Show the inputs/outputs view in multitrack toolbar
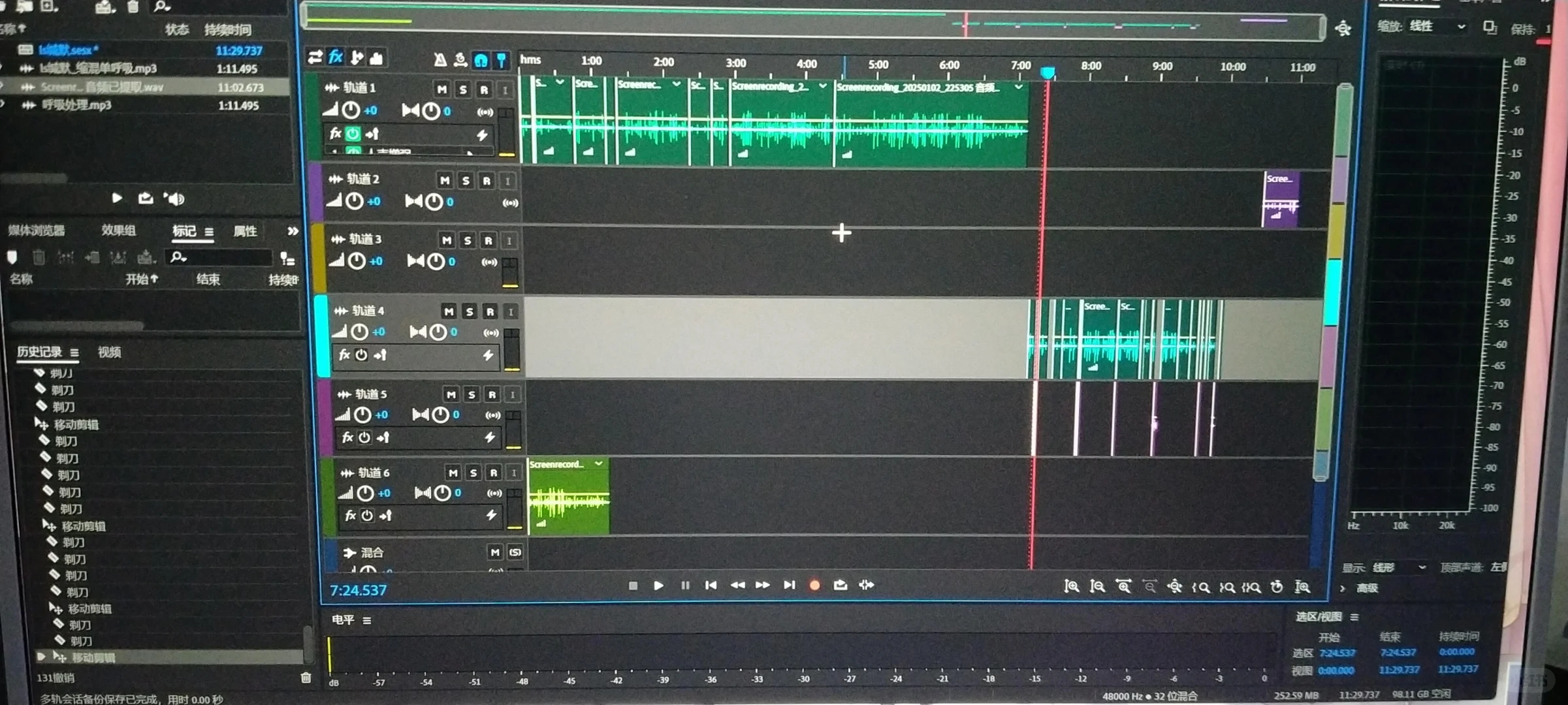Viewport: 1568px width, 705px height. [315, 57]
